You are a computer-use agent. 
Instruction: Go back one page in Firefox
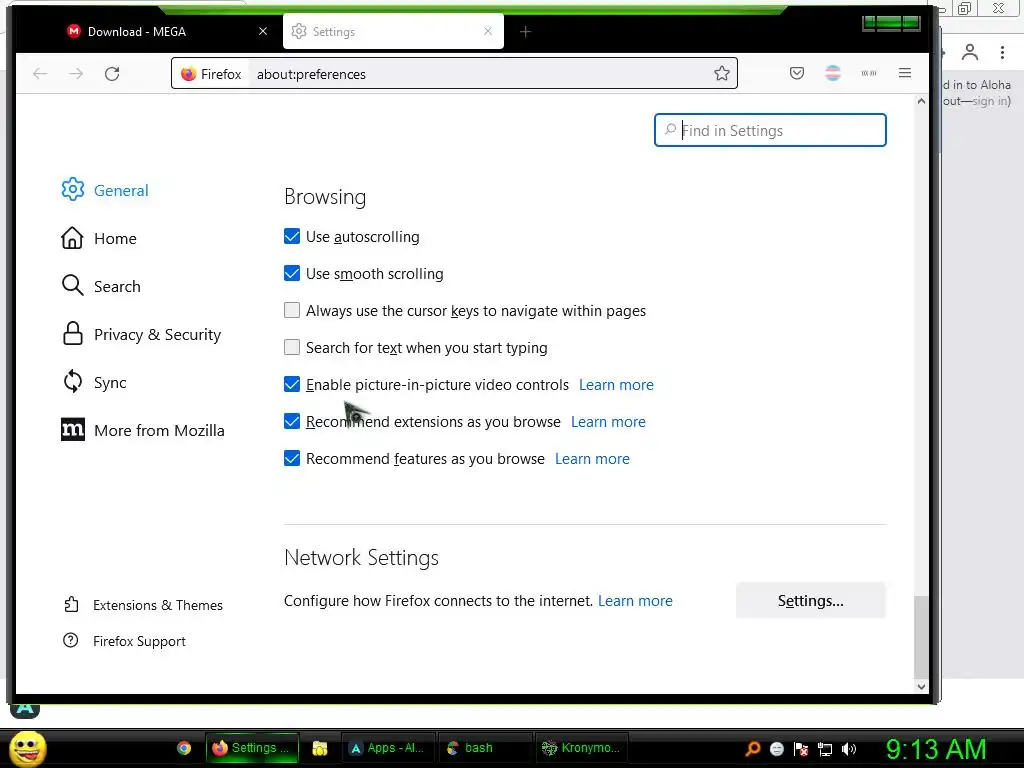point(40,74)
